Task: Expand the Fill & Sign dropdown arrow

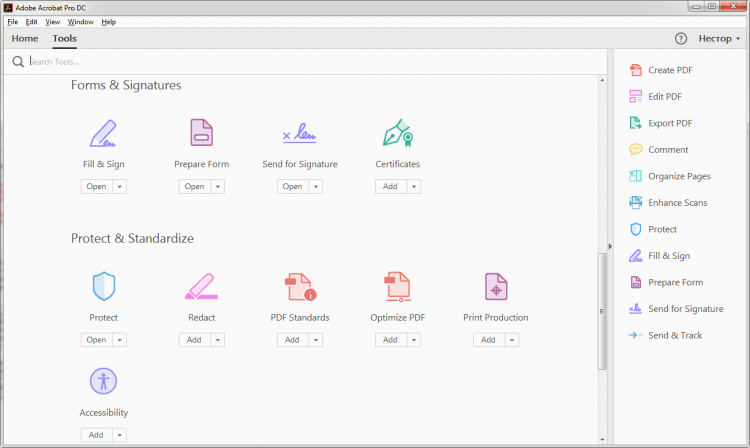Action: tap(120, 186)
